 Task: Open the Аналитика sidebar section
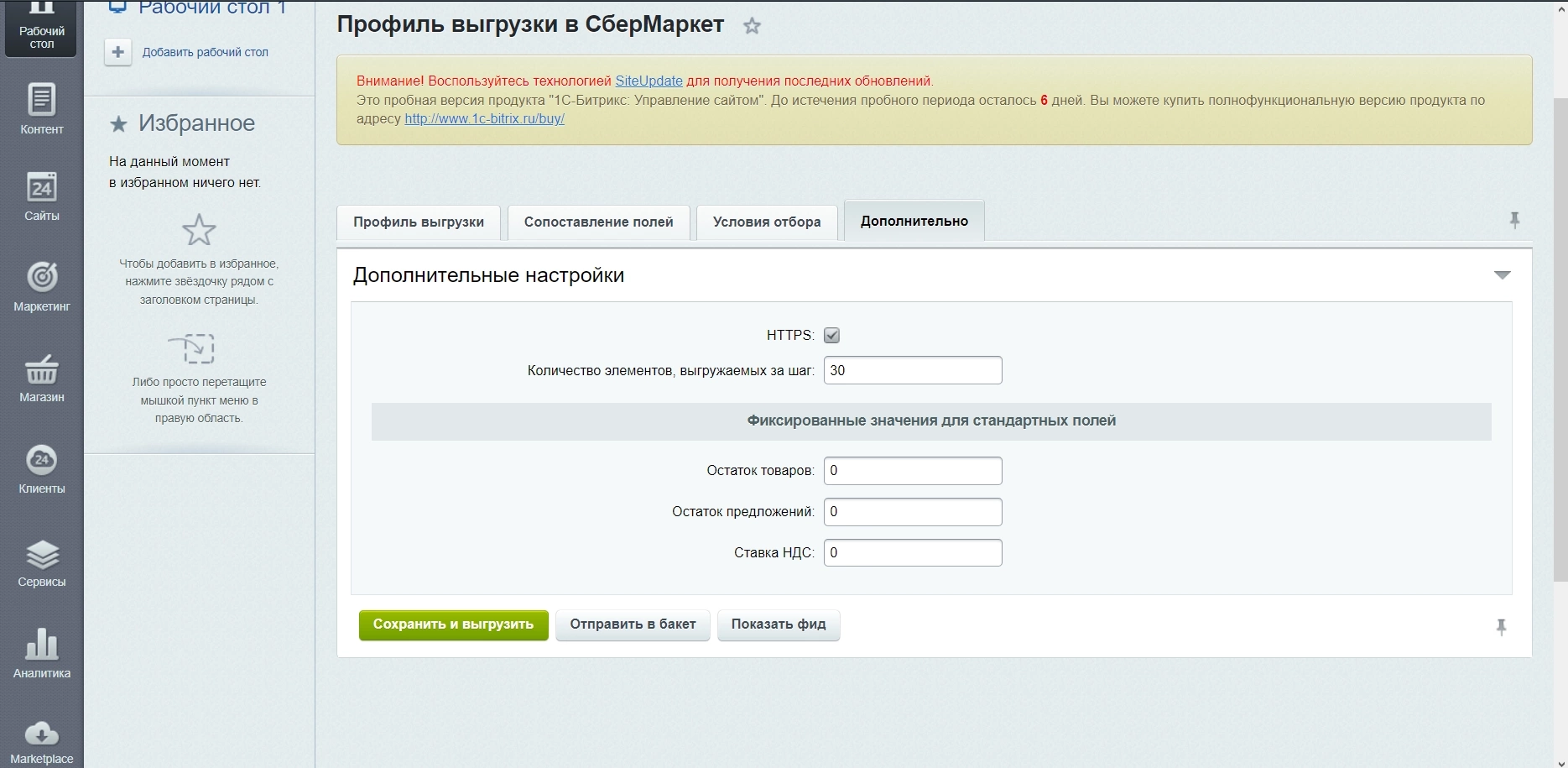point(41,653)
